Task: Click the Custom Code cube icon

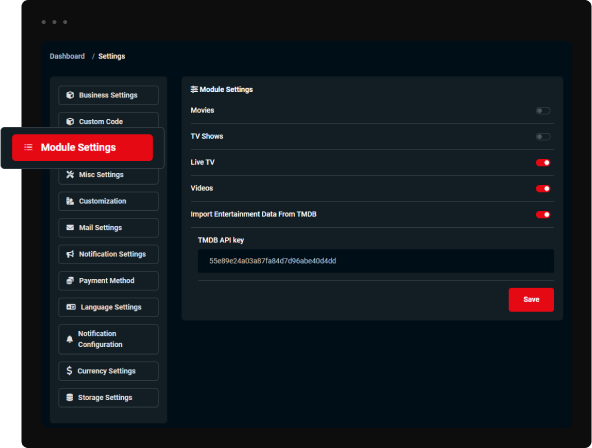Action: tap(70, 122)
